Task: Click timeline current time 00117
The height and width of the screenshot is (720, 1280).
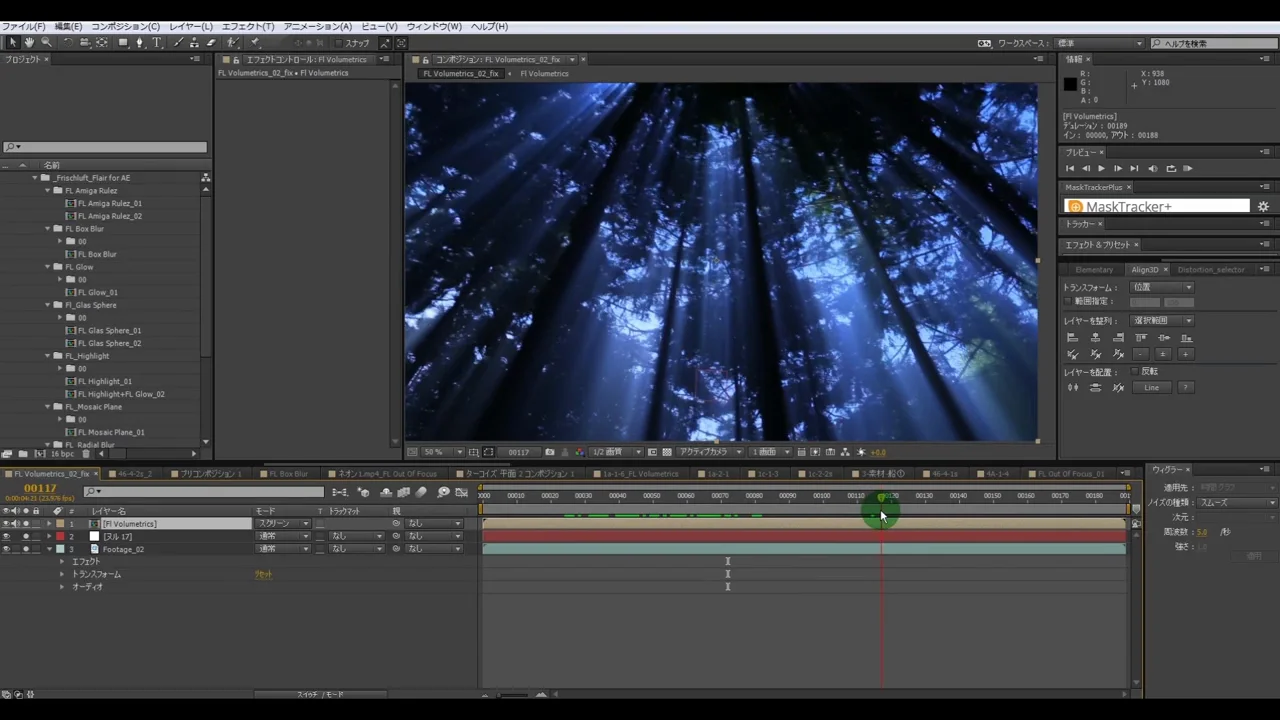Action: pyautogui.click(x=40, y=488)
